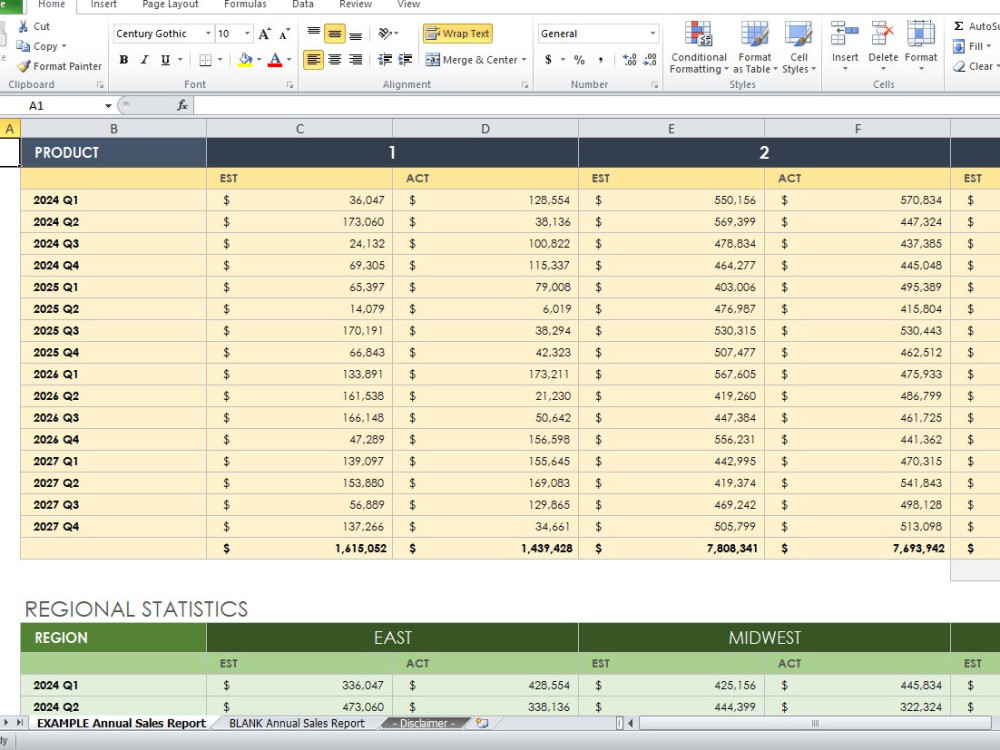This screenshot has width=1000, height=750.
Task: Switch to the Data ribbon tab
Action: 303,4
